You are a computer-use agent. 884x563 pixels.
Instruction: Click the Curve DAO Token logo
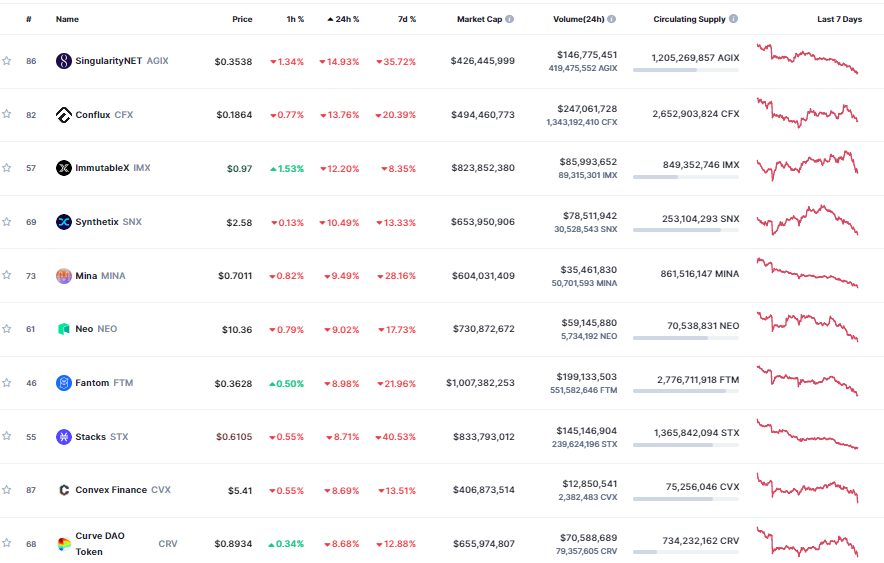point(64,544)
